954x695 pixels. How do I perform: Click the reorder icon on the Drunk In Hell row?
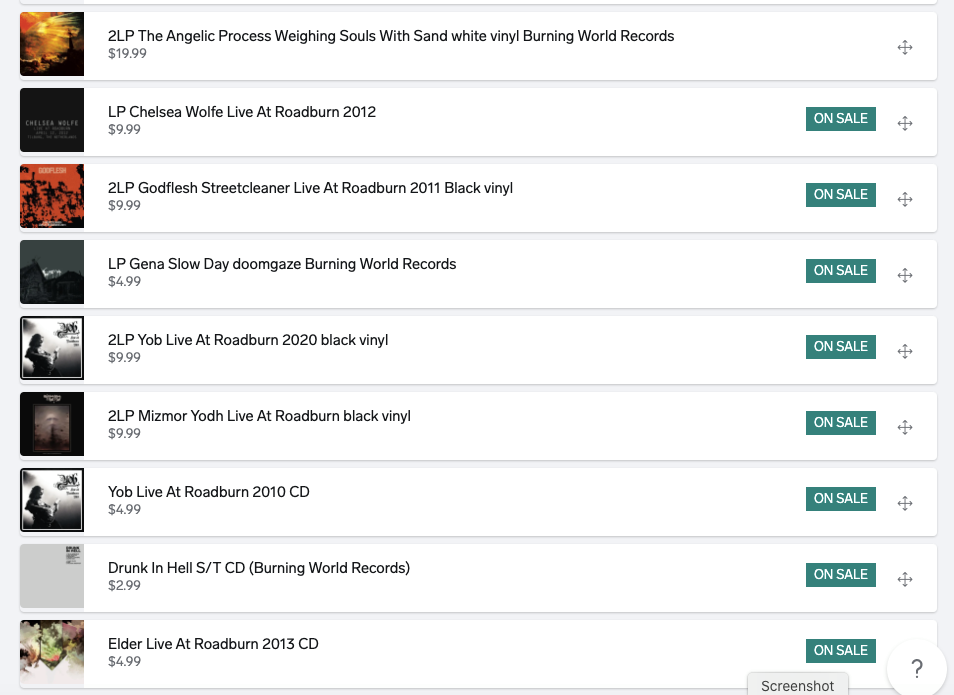coord(905,579)
